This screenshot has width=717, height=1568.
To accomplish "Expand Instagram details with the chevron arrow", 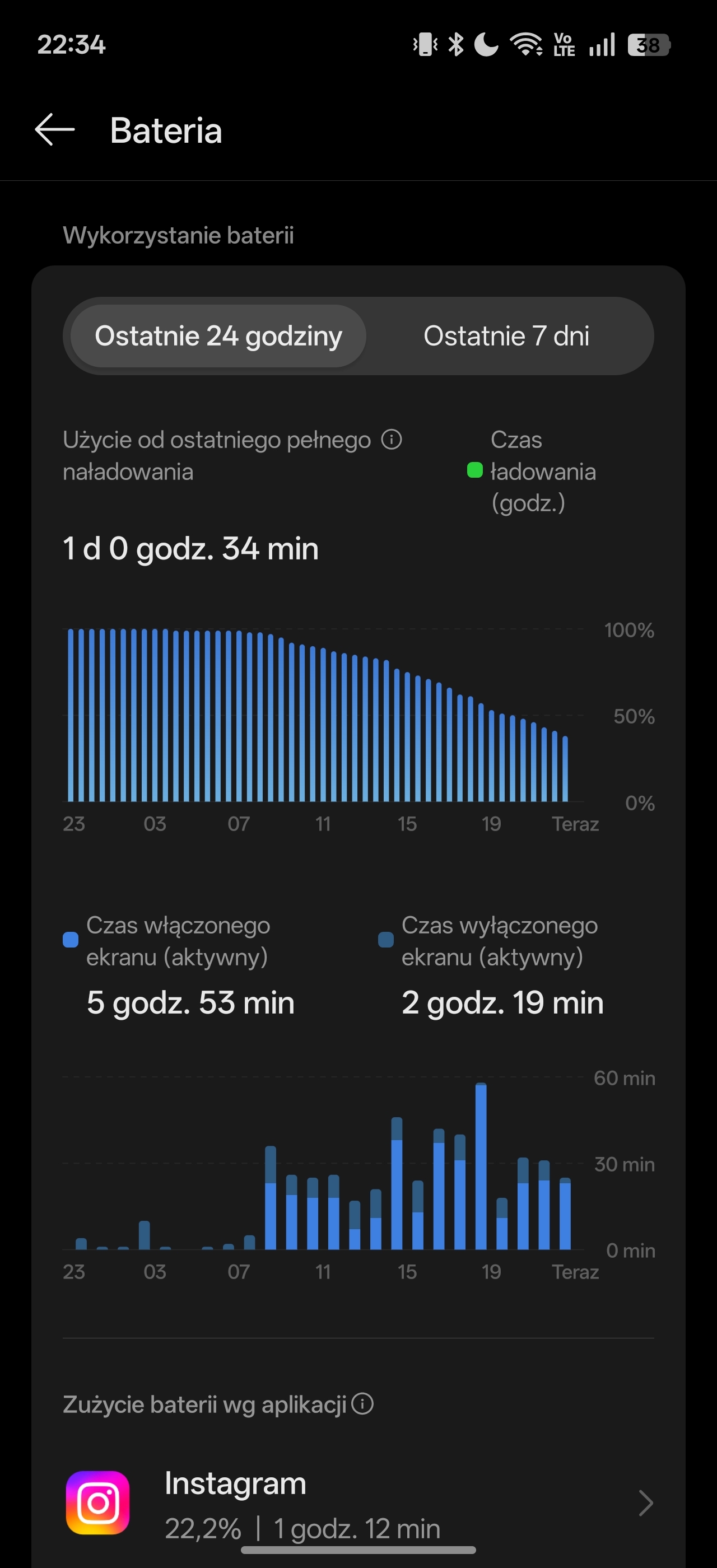I will pyautogui.click(x=646, y=1503).
